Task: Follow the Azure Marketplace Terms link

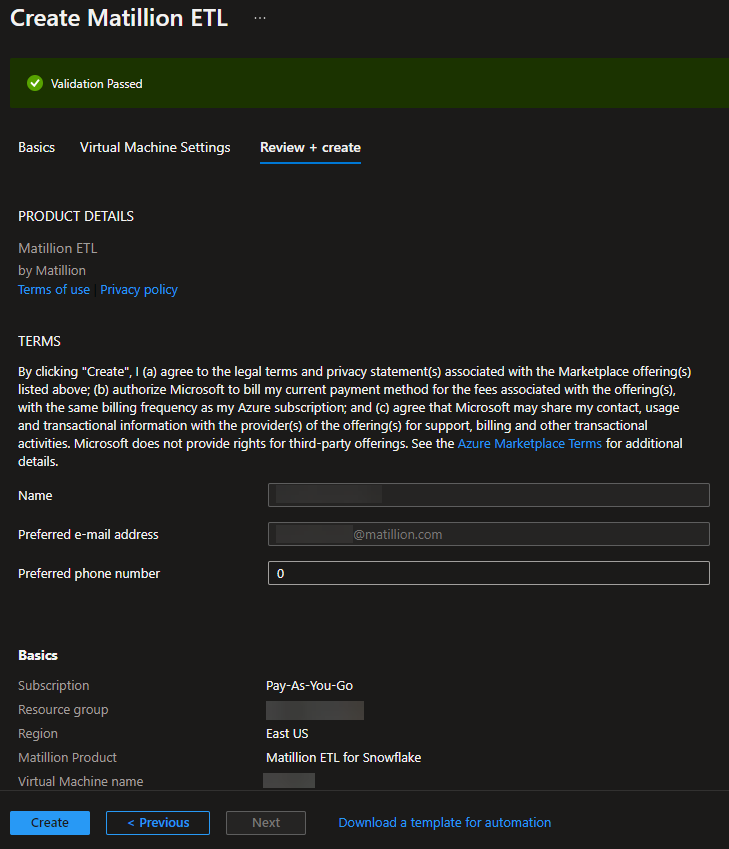Action: [530, 443]
